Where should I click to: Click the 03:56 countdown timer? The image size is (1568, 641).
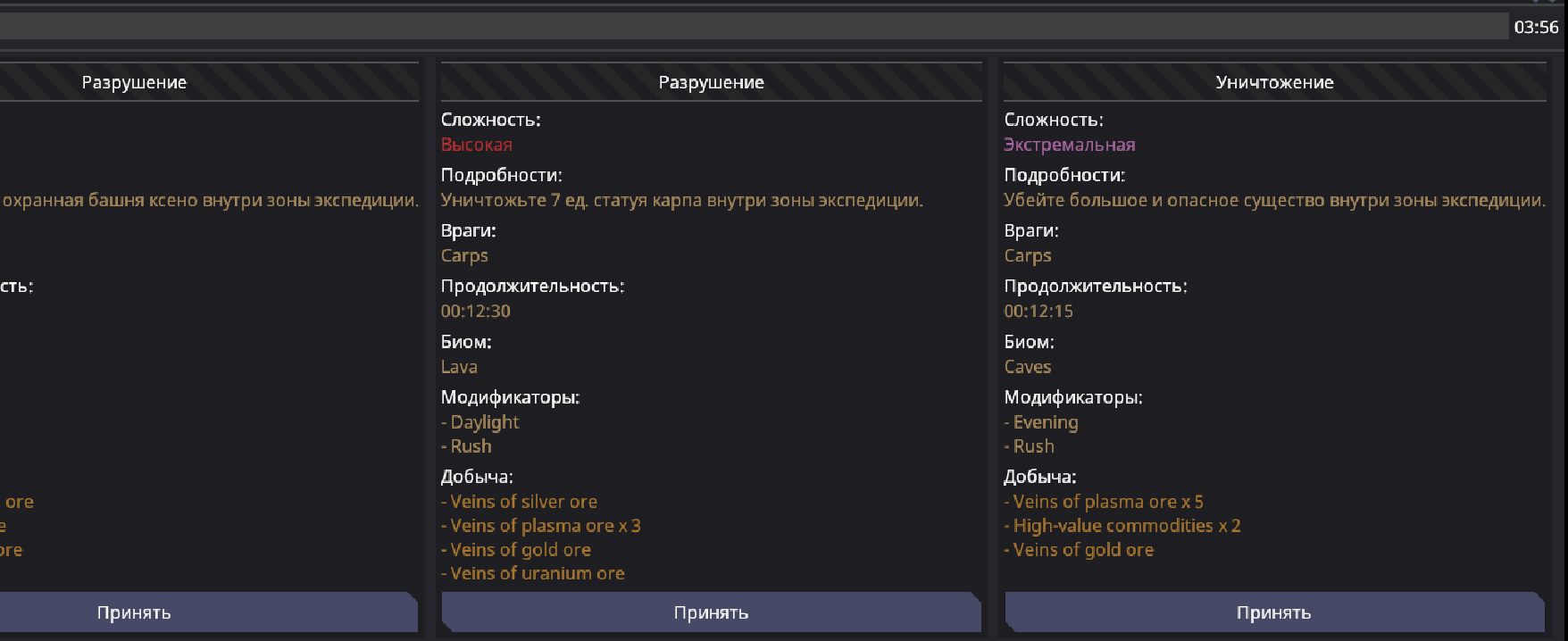coord(1536,28)
